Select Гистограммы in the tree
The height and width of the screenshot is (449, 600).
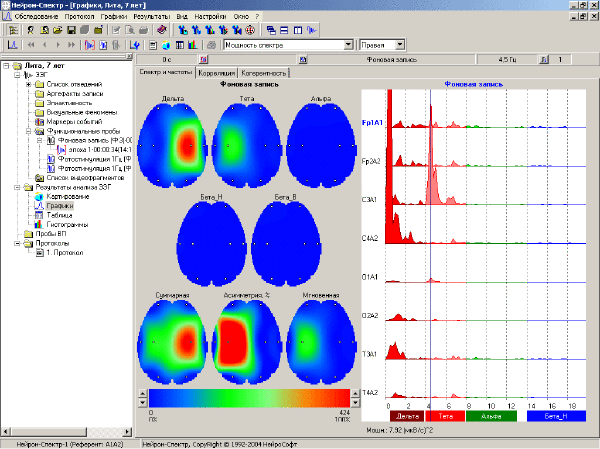point(67,225)
